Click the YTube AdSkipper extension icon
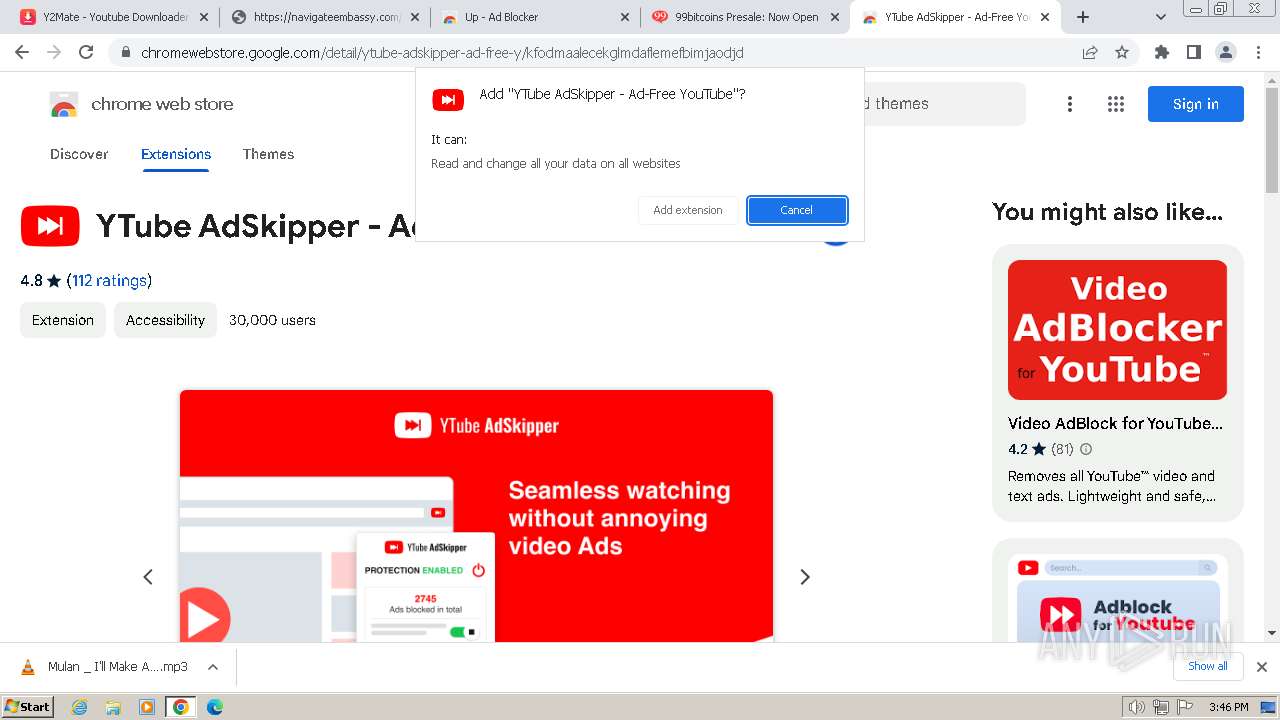 [x=50, y=226]
